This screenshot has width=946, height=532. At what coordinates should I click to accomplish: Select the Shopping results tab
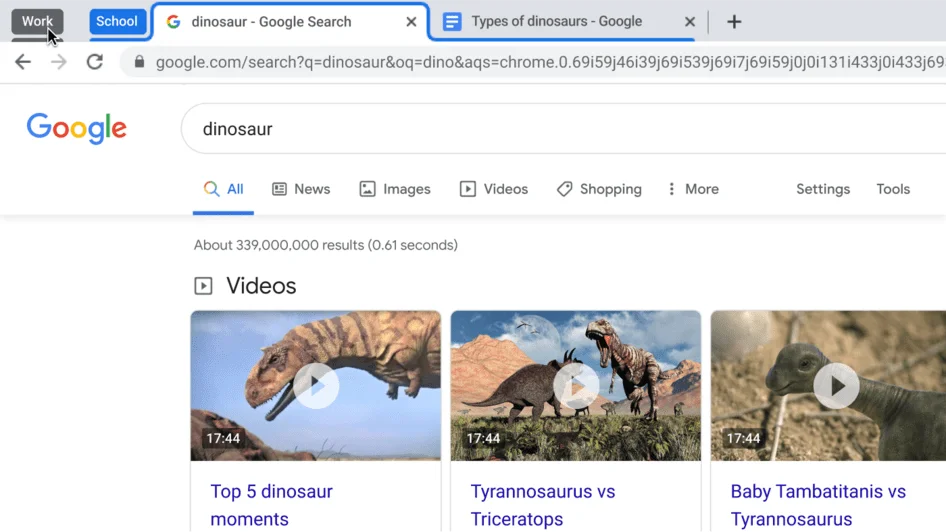(x=599, y=189)
